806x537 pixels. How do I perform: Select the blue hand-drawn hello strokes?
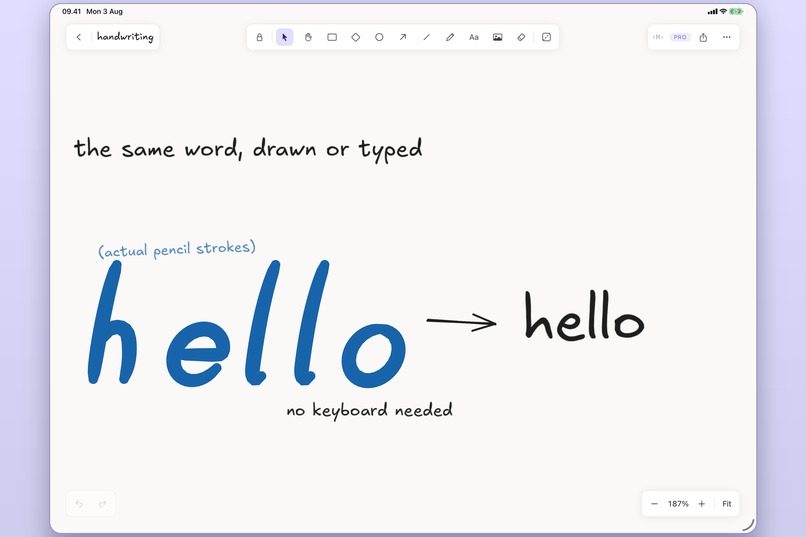click(x=247, y=323)
